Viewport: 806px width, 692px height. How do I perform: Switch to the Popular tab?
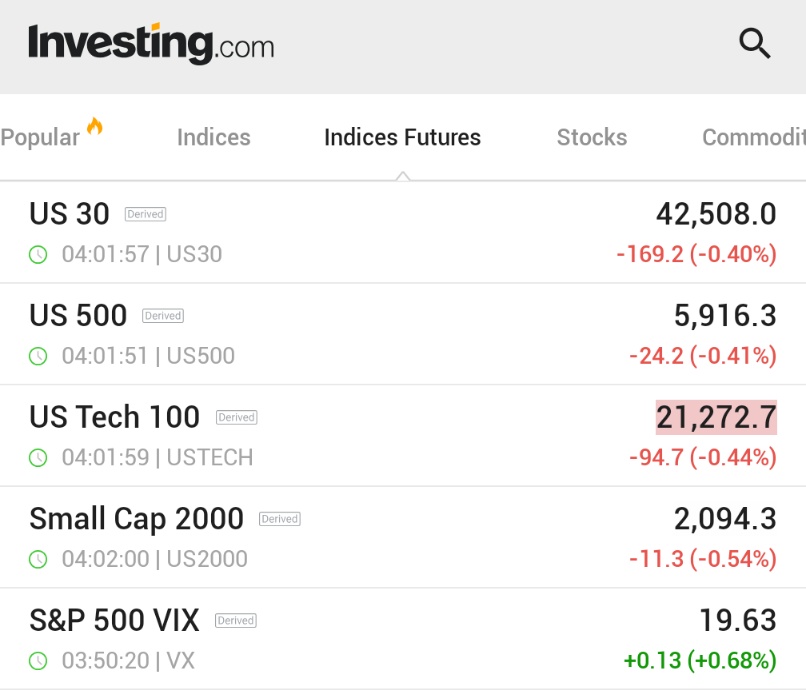[40, 137]
